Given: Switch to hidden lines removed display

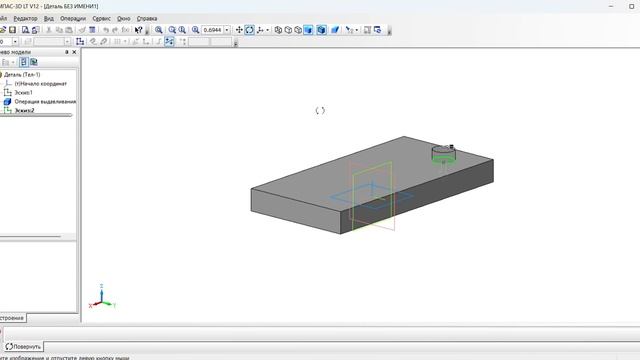Looking at the screenshot, I should click(288, 30).
